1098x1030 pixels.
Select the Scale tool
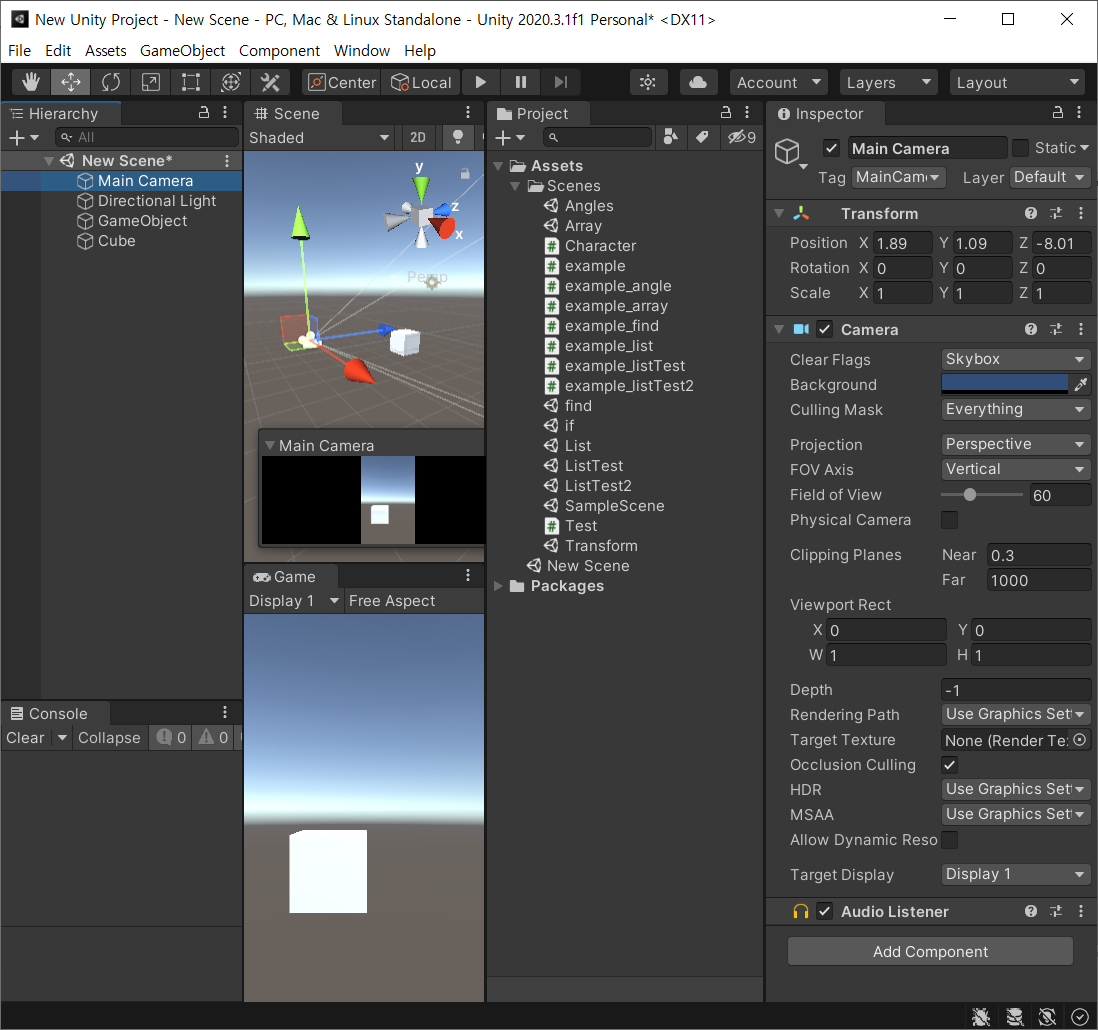[x=151, y=83]
